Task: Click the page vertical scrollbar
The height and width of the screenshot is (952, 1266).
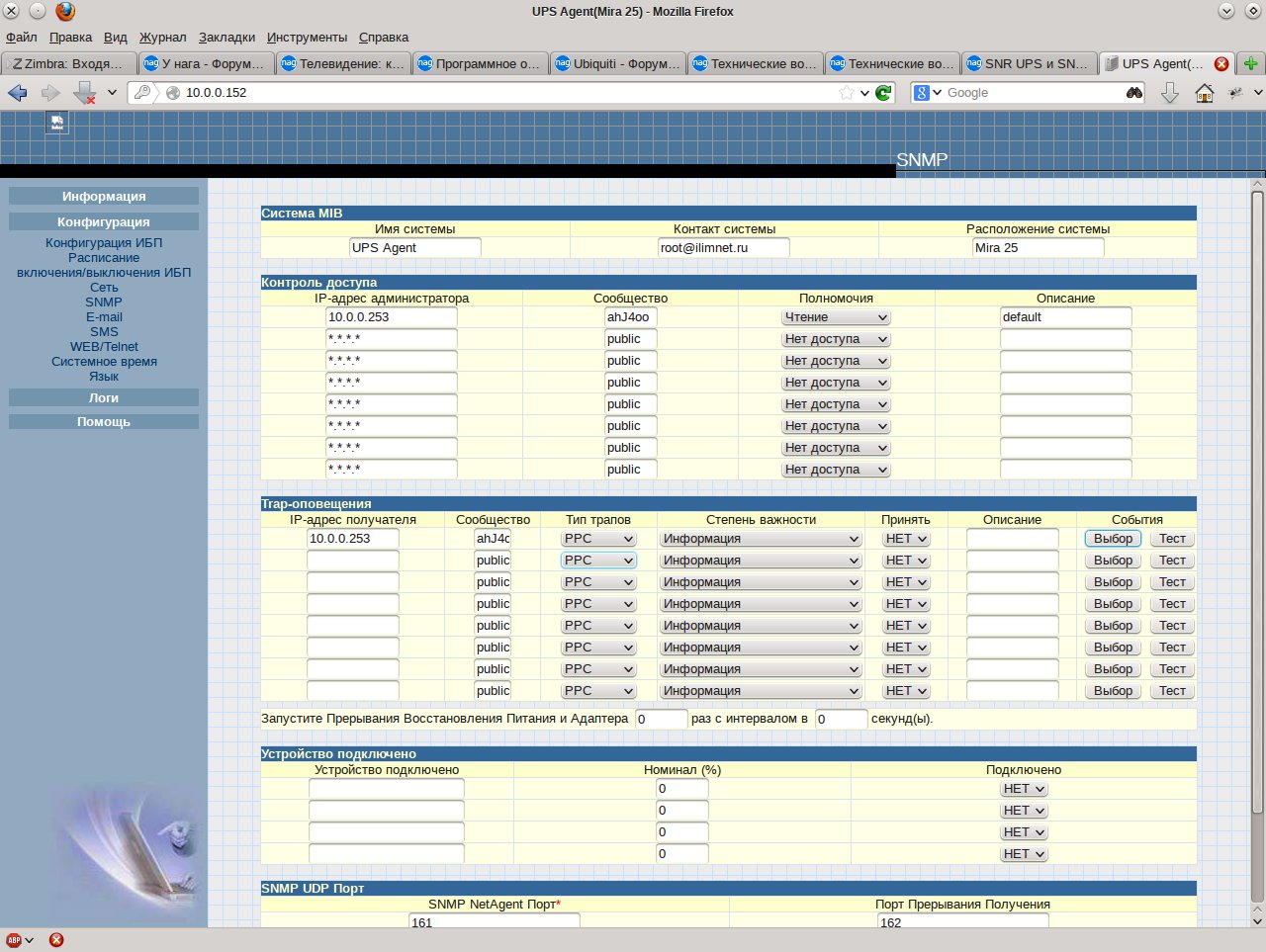Action: (1258, 554)
